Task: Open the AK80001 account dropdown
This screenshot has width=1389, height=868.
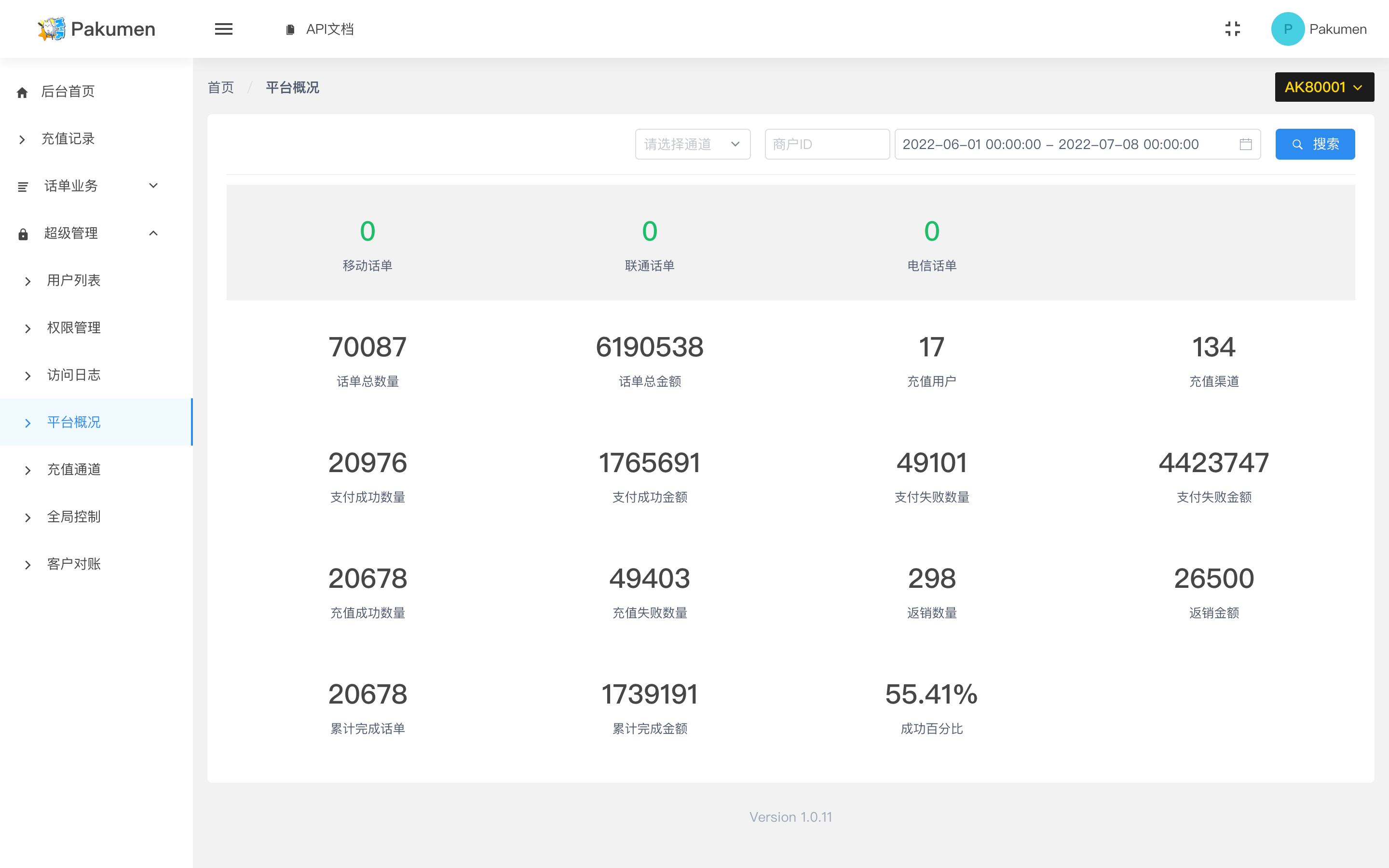Action: click(x=1323, y=87)
